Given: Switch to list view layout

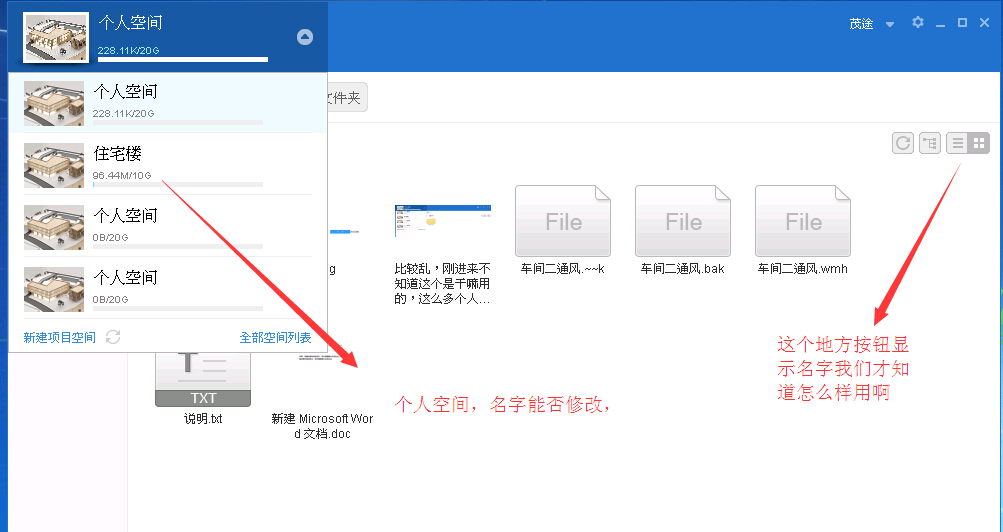Looking at the screenshot, I should point(957,144).
